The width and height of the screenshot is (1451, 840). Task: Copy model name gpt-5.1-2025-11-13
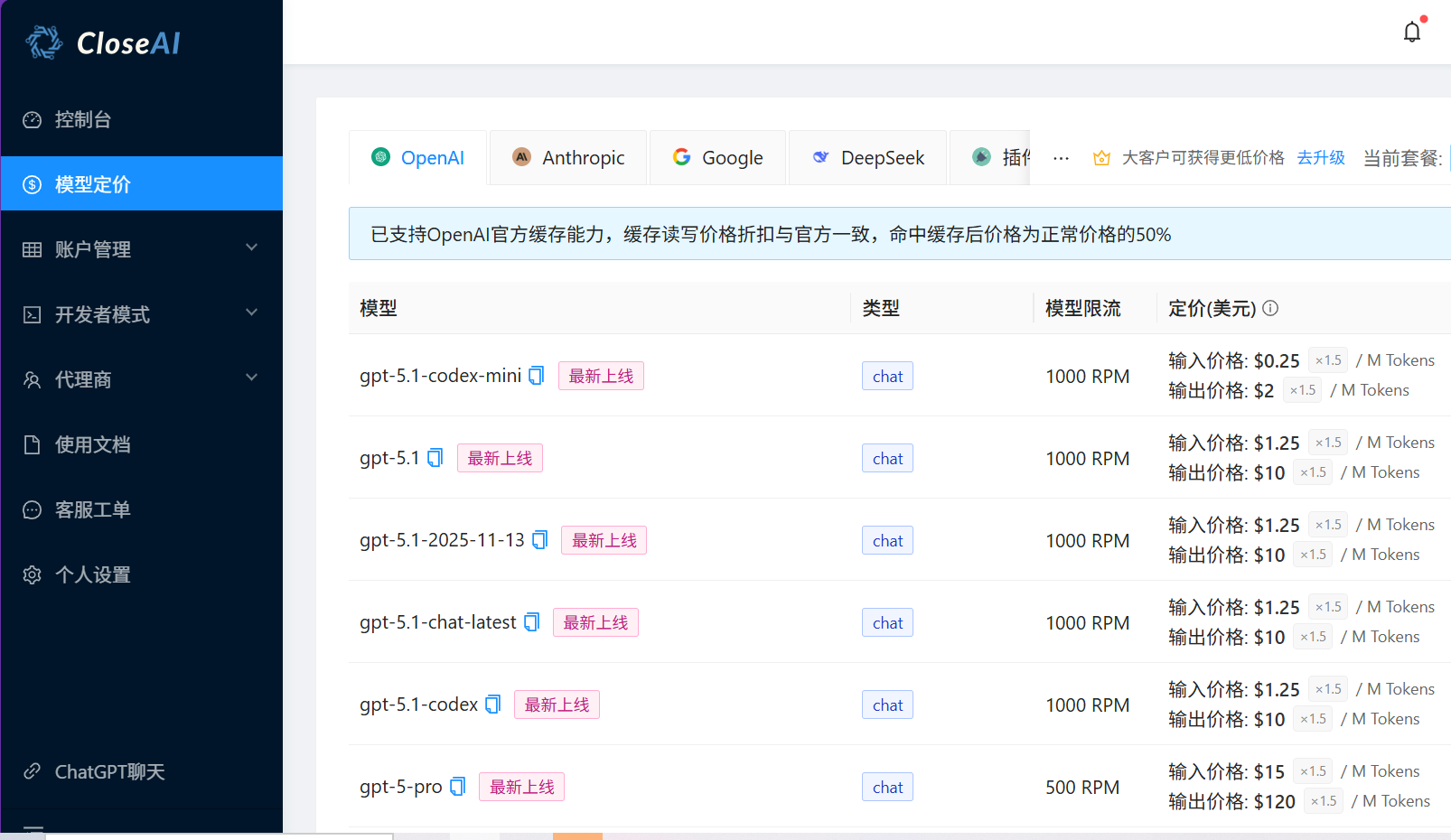[539, 540]
